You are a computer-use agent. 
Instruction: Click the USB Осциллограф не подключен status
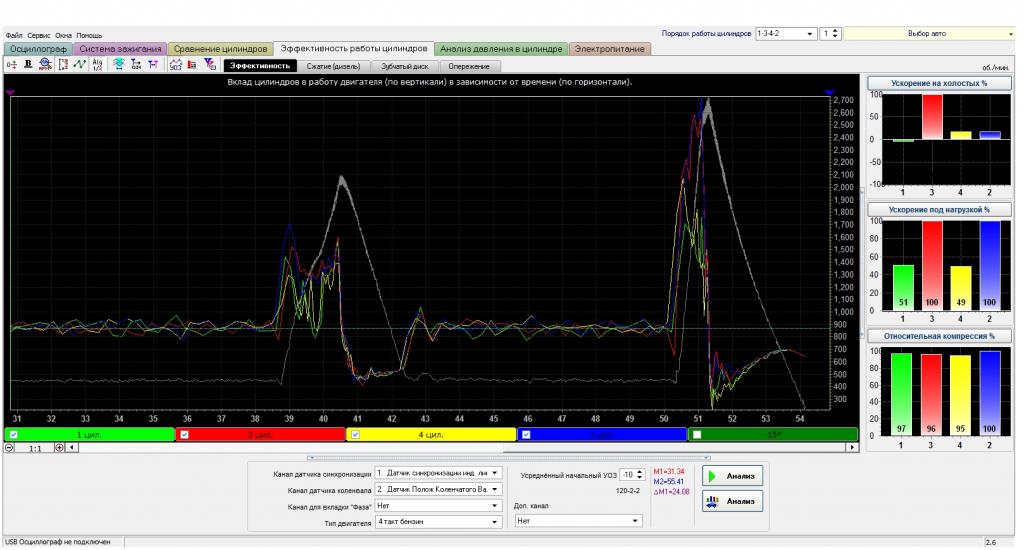(x=57, y=542)
